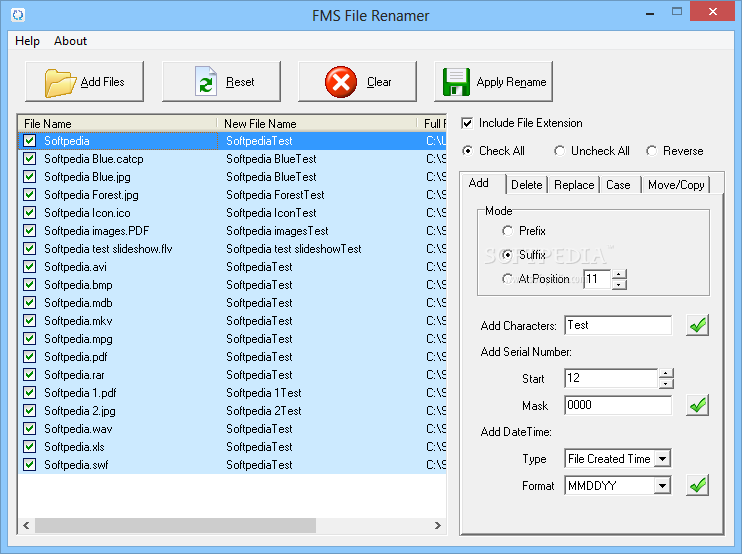Sort by New File Name column header
Screen dimensions: 742x554
[317, 123]
